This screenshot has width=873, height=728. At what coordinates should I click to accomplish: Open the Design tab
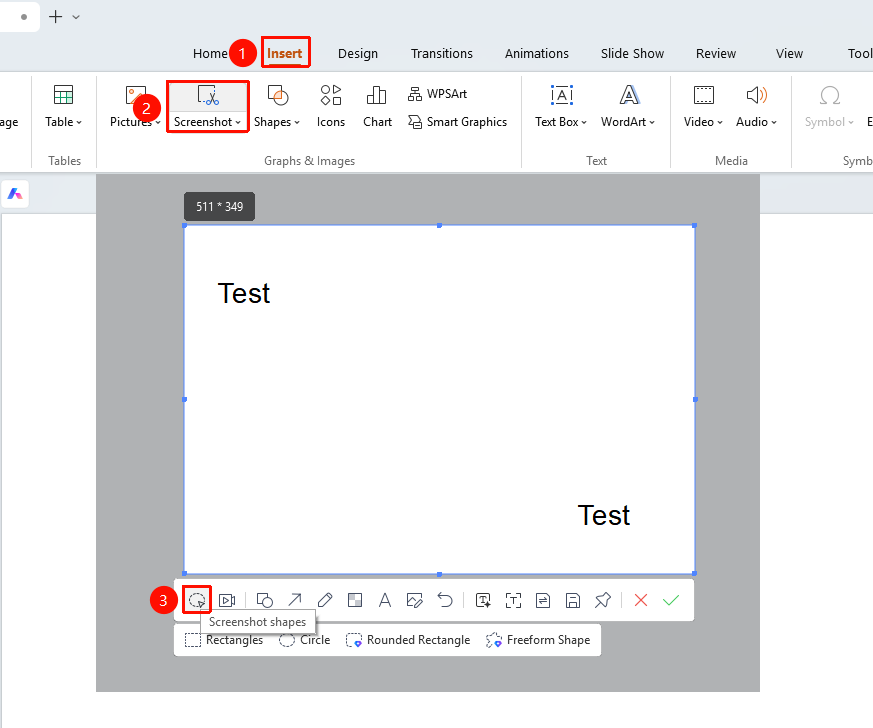(x=358, y=53)
